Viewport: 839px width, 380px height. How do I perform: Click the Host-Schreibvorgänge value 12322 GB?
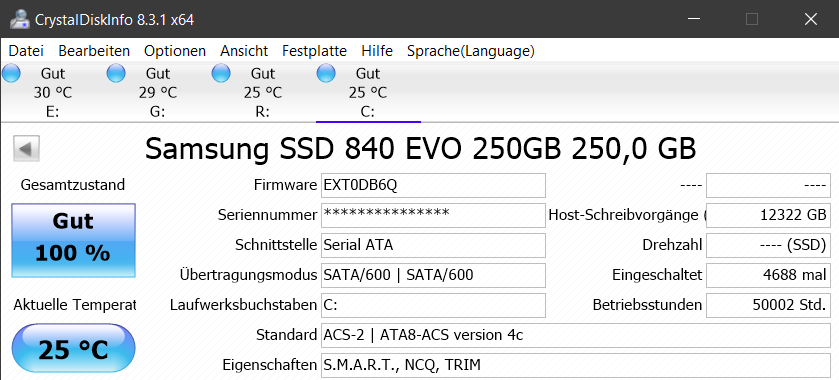point(768,215)
